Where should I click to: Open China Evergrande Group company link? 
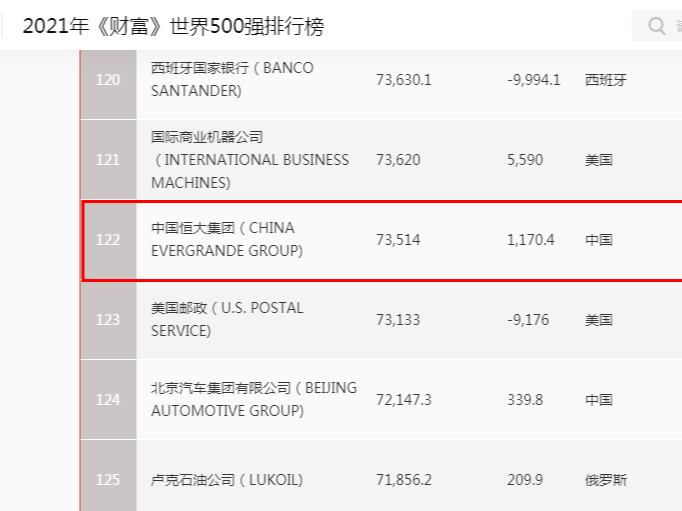(227, 240)
